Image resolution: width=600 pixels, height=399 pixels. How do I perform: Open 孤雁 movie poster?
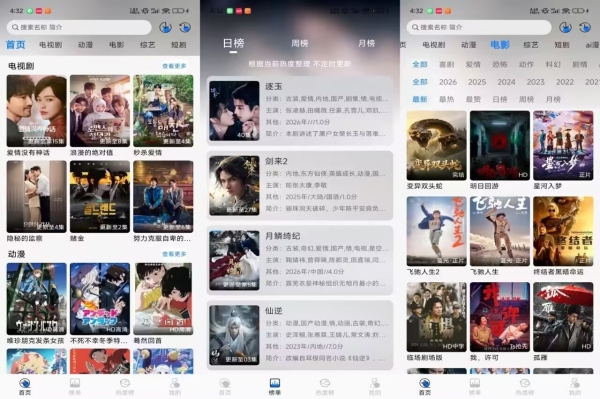(x=563, y=317)
